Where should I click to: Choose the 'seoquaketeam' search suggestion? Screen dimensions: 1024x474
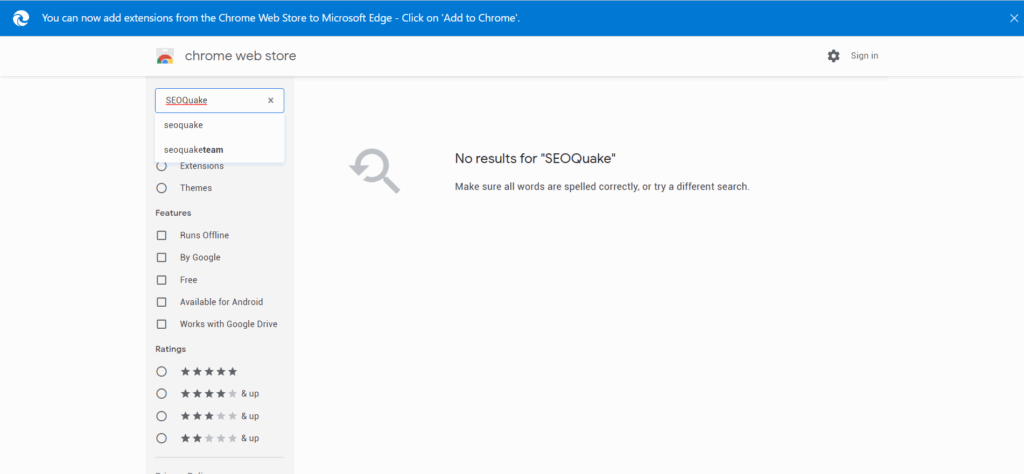(x=219, y=150)
